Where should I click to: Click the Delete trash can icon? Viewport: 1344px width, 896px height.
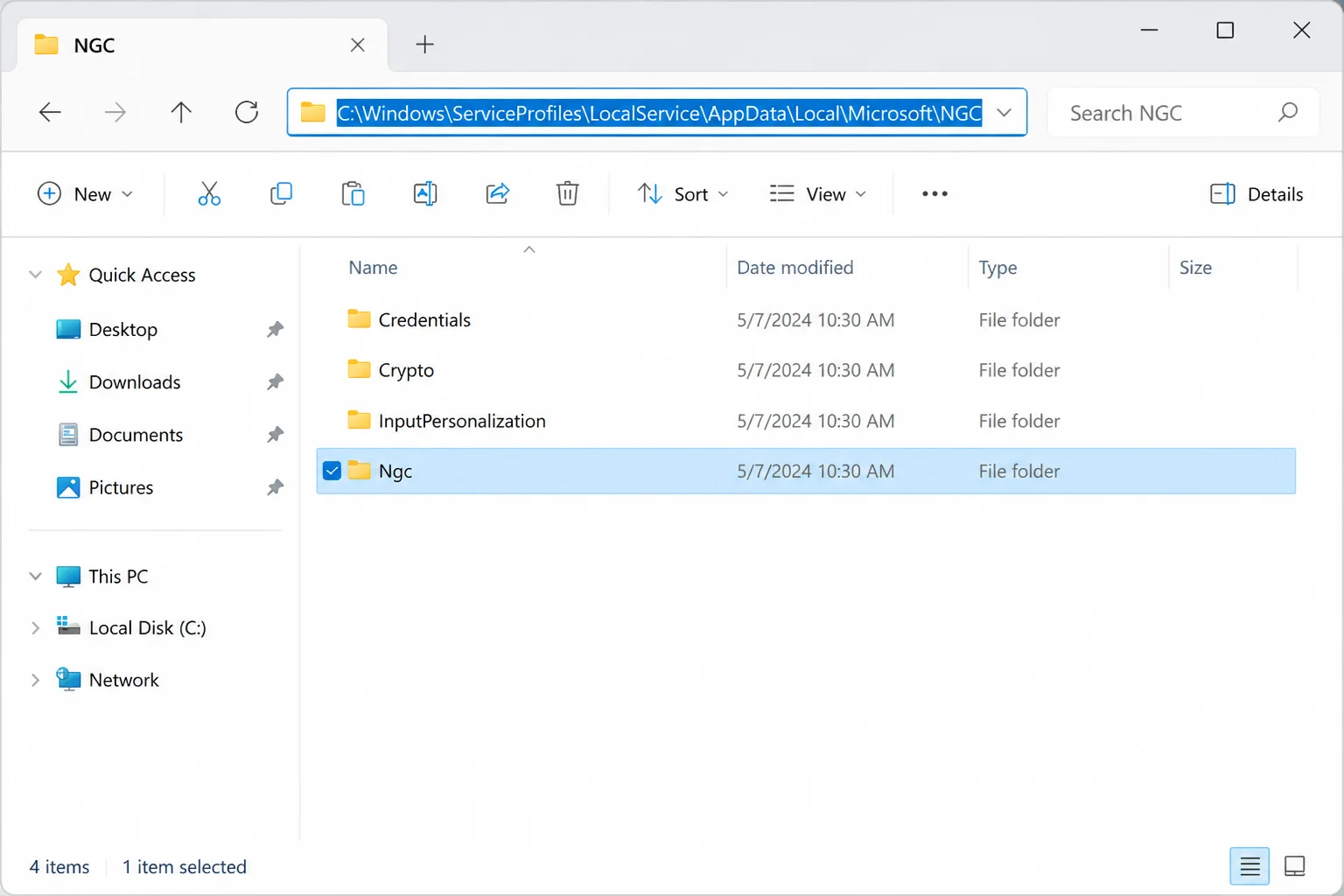coord(568,193)
